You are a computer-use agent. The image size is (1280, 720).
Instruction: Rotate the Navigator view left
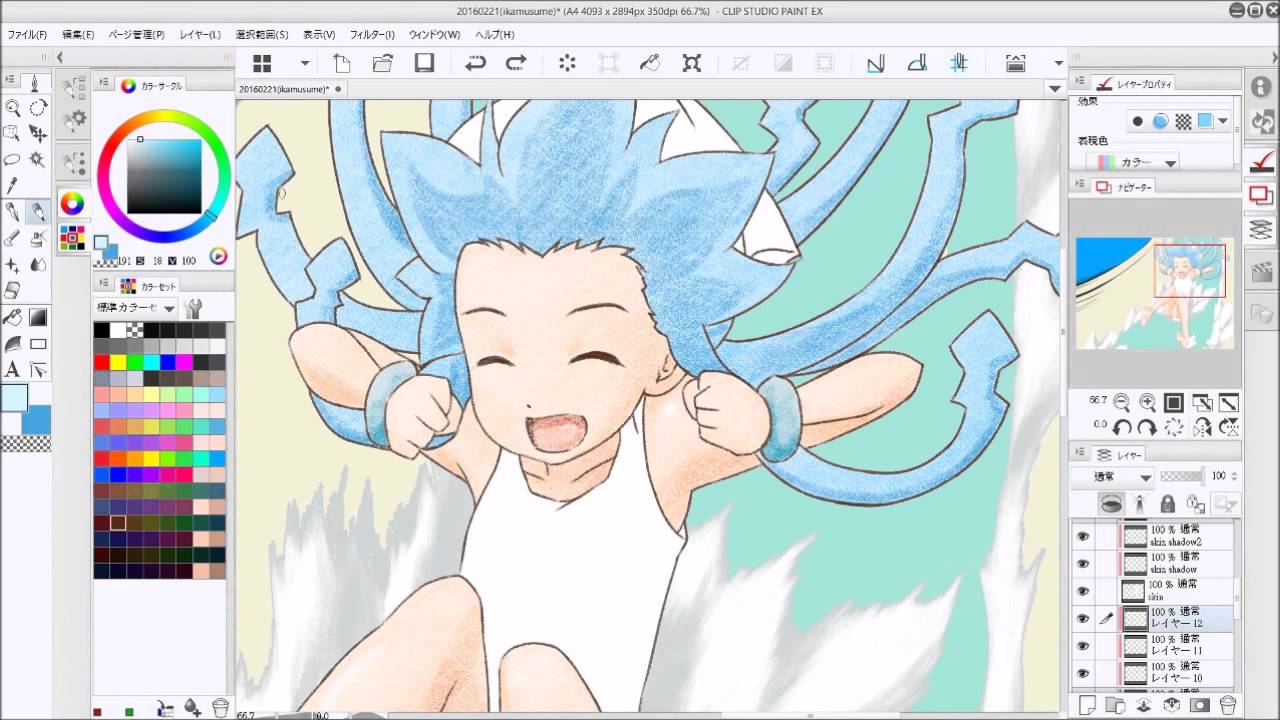[x=1122, y=427]
